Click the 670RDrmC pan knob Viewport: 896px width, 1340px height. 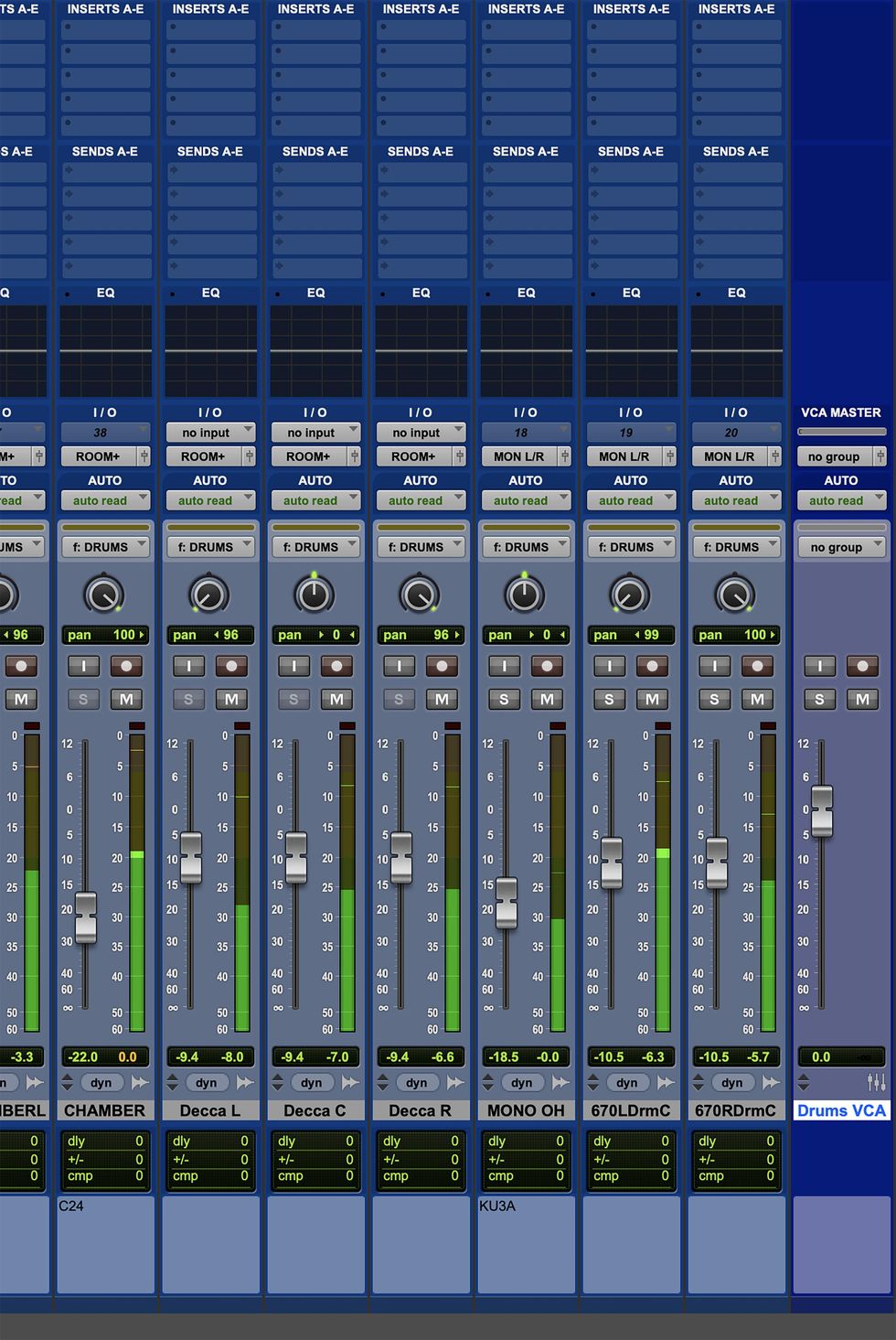735,595
